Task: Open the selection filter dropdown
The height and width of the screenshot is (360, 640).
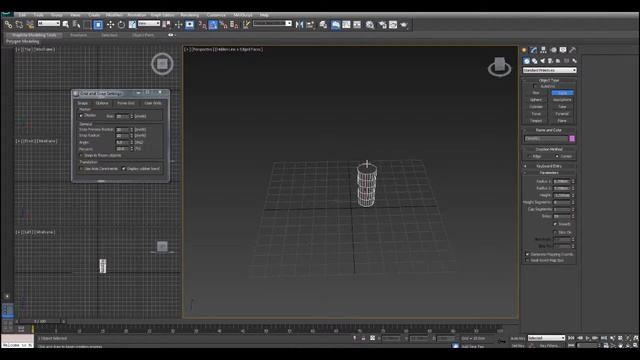Action: click(x=49, y=24)
